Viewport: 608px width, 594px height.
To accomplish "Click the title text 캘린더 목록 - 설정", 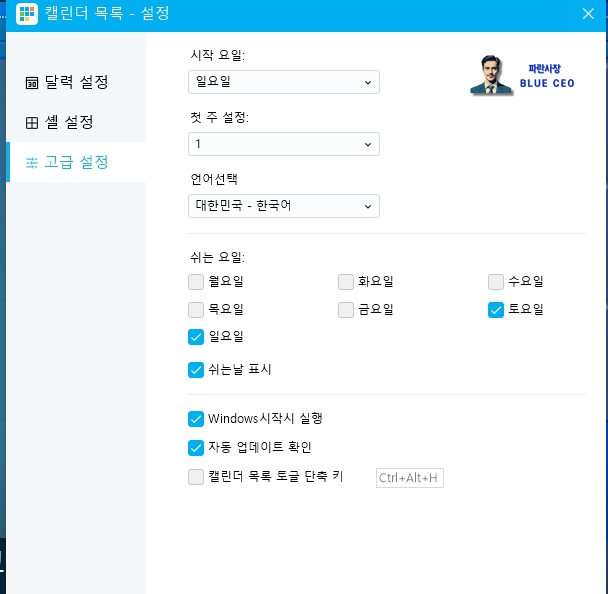I will click(x=107, y=14).
